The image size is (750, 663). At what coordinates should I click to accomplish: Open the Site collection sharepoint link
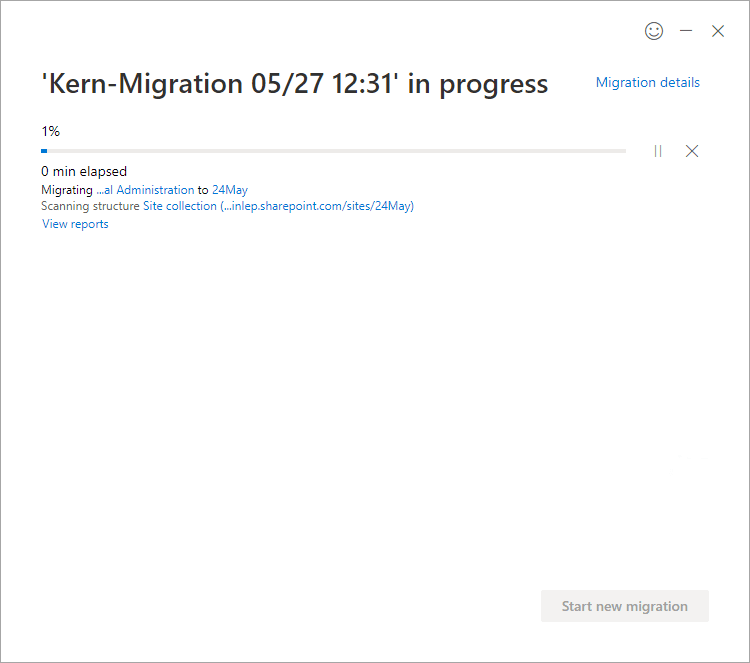[278, 206]
